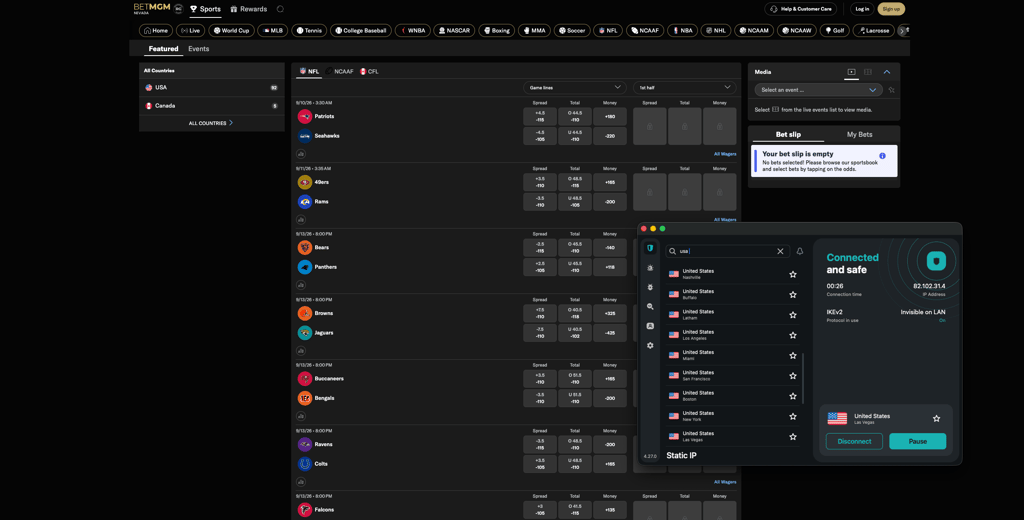Open the Alert icon in VPN sidebar
This screenshot has width=1024, height=520.
point(650,268)
